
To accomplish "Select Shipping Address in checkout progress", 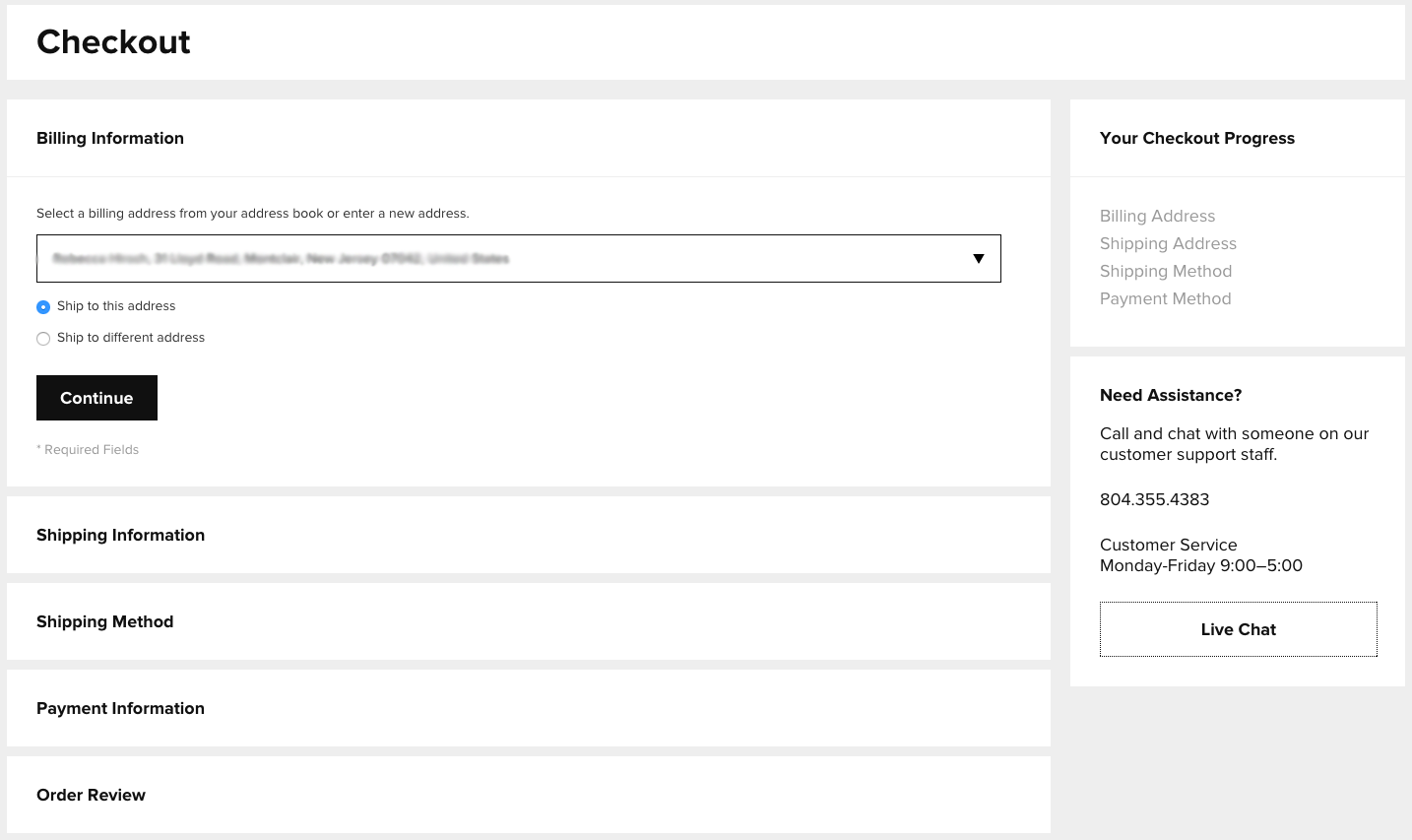I will point(1168,243).
